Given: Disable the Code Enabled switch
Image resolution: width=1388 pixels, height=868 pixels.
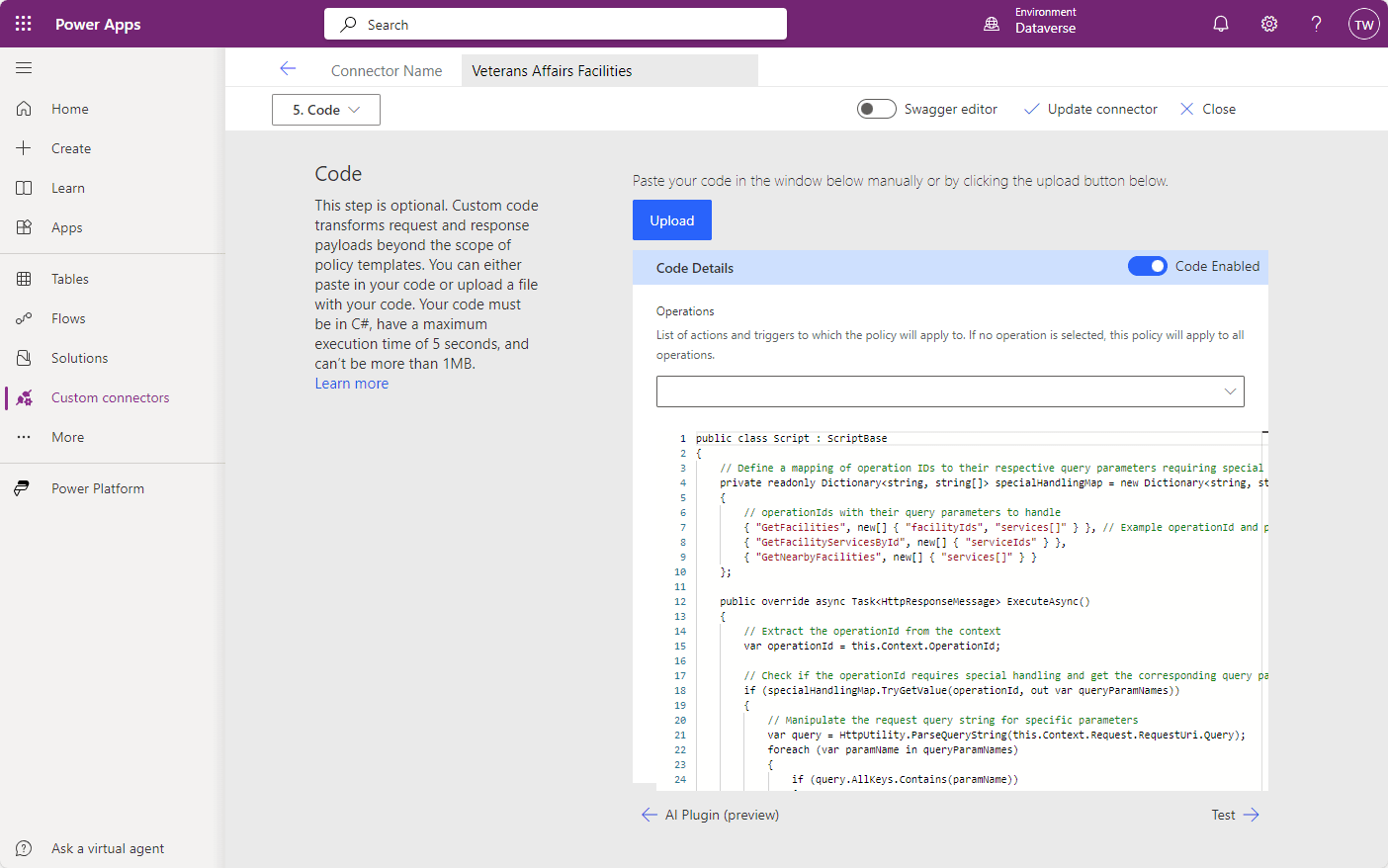Looking at the screenshot, I should pyautogui.click(x=1148, y=266).
